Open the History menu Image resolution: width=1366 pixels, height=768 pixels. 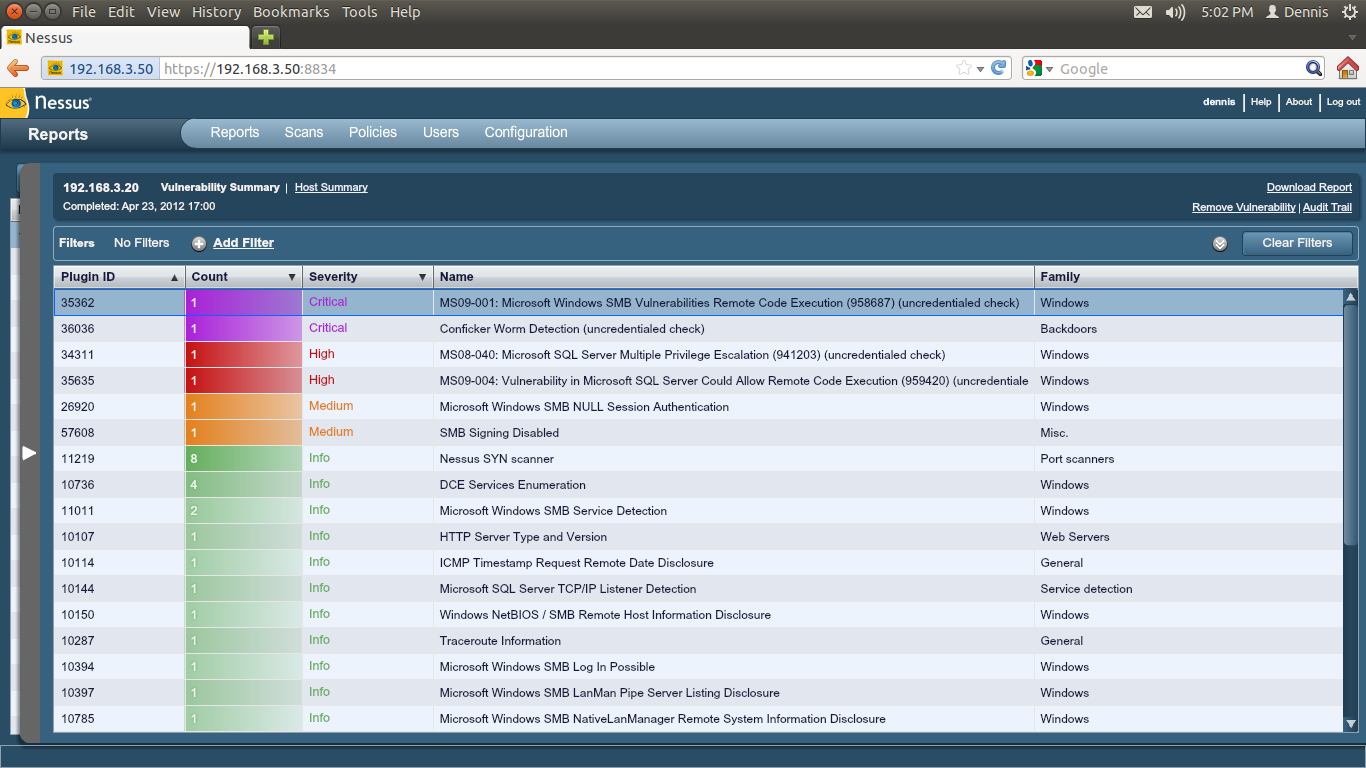[216, 12]
